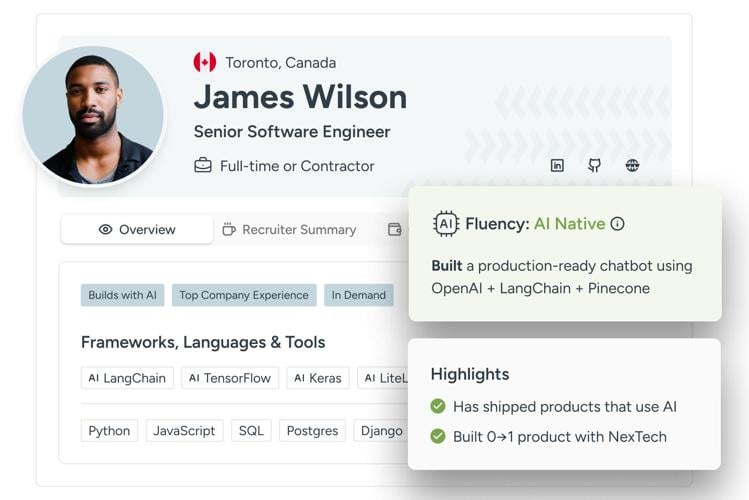The image size is (749, 500).
Task: Click the green check beside NexTech highlight
Action: (438, 437)
